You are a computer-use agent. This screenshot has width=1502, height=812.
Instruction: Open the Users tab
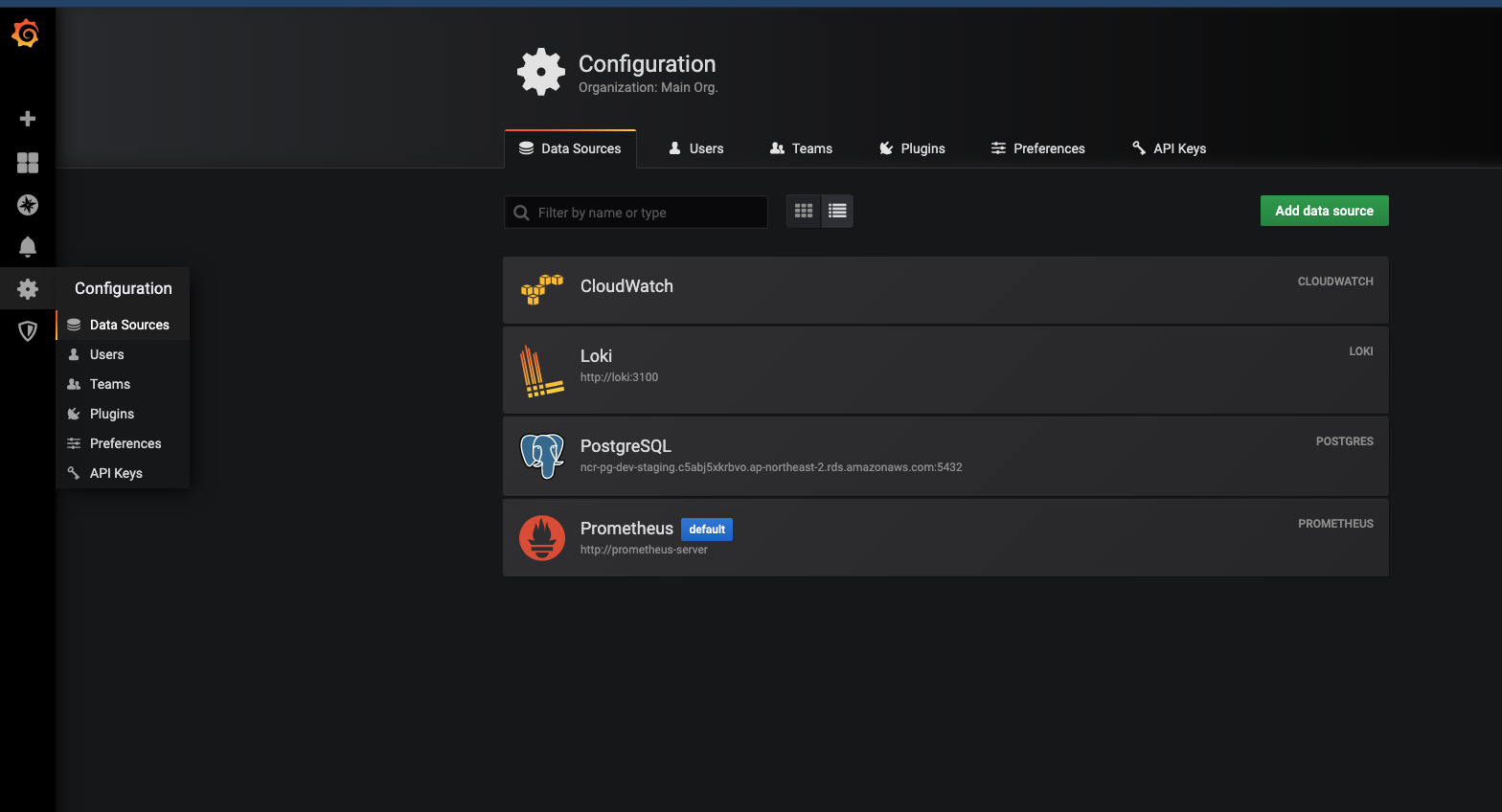click(695, 148)
